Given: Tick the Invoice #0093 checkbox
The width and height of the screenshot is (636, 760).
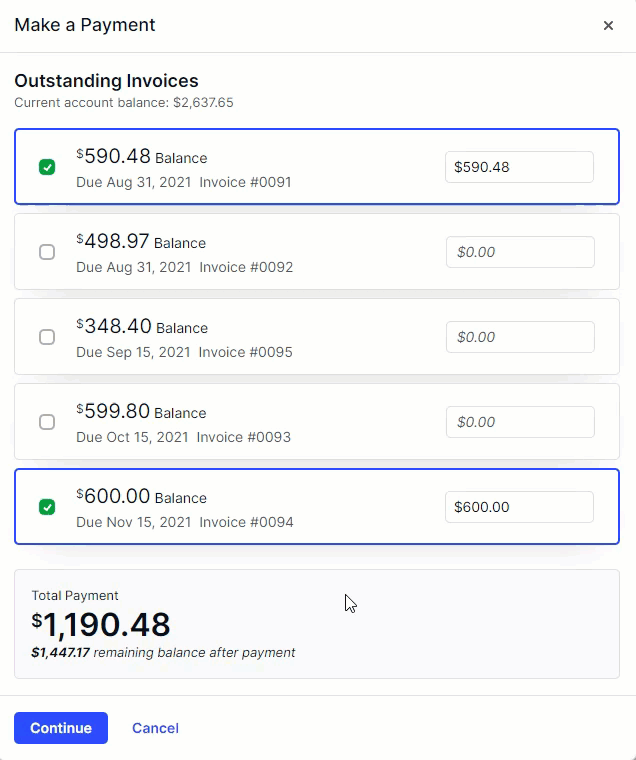Looking at the screenshot, I should [47, 422].
